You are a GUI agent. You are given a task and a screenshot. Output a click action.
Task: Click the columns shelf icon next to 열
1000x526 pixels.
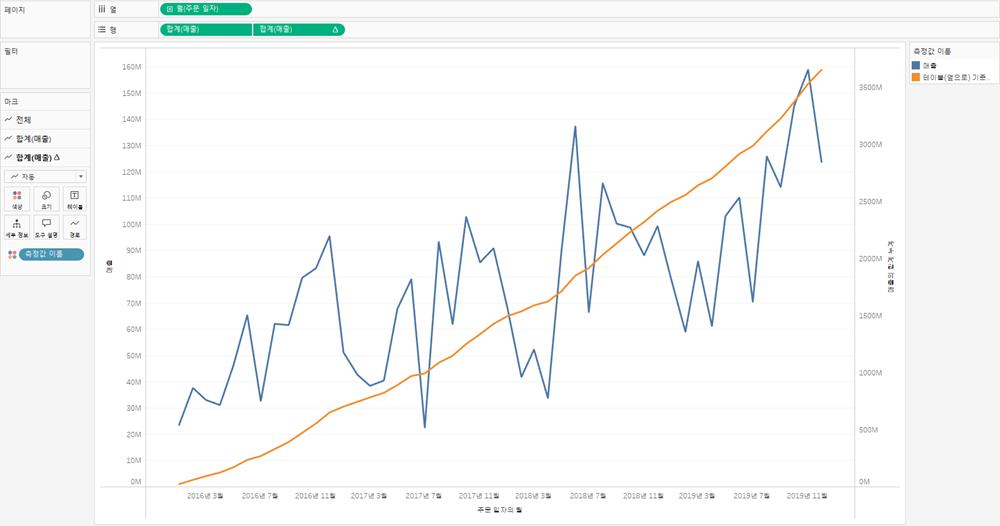point(101,9)
